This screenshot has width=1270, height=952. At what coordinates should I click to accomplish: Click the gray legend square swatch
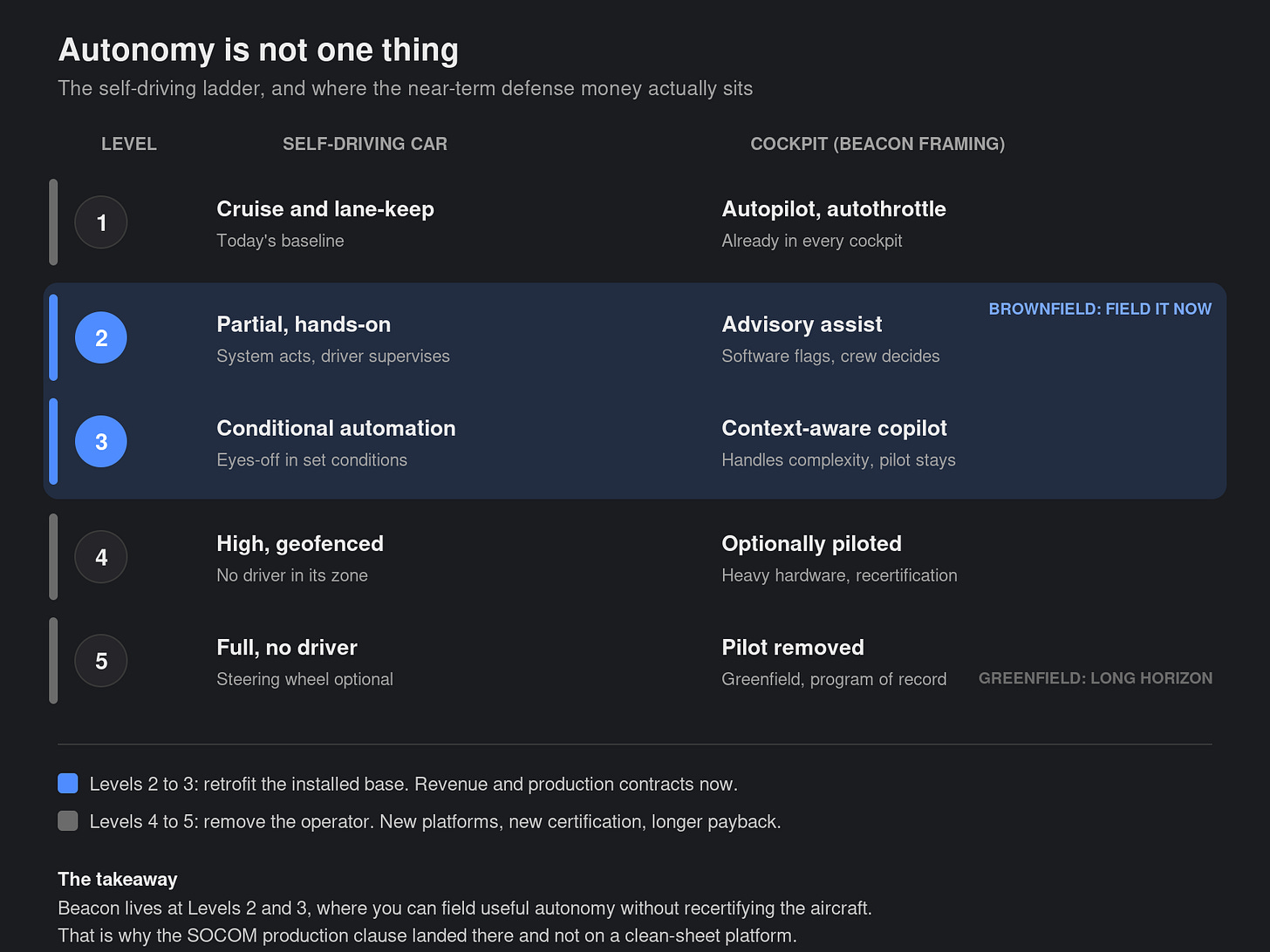click(x=68, y=820)
